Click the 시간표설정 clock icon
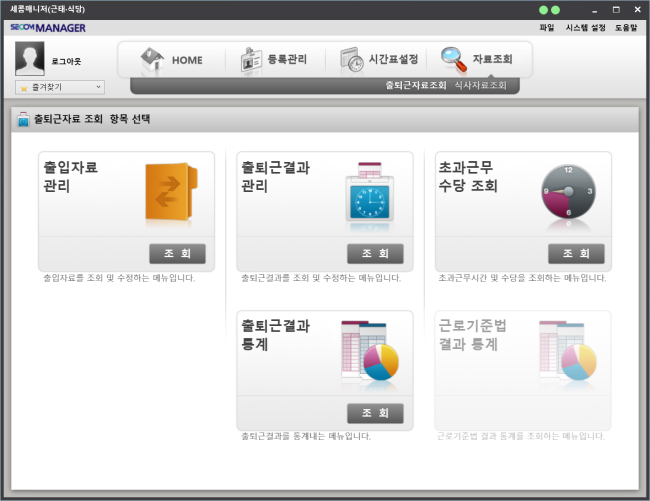 (351, 60)
